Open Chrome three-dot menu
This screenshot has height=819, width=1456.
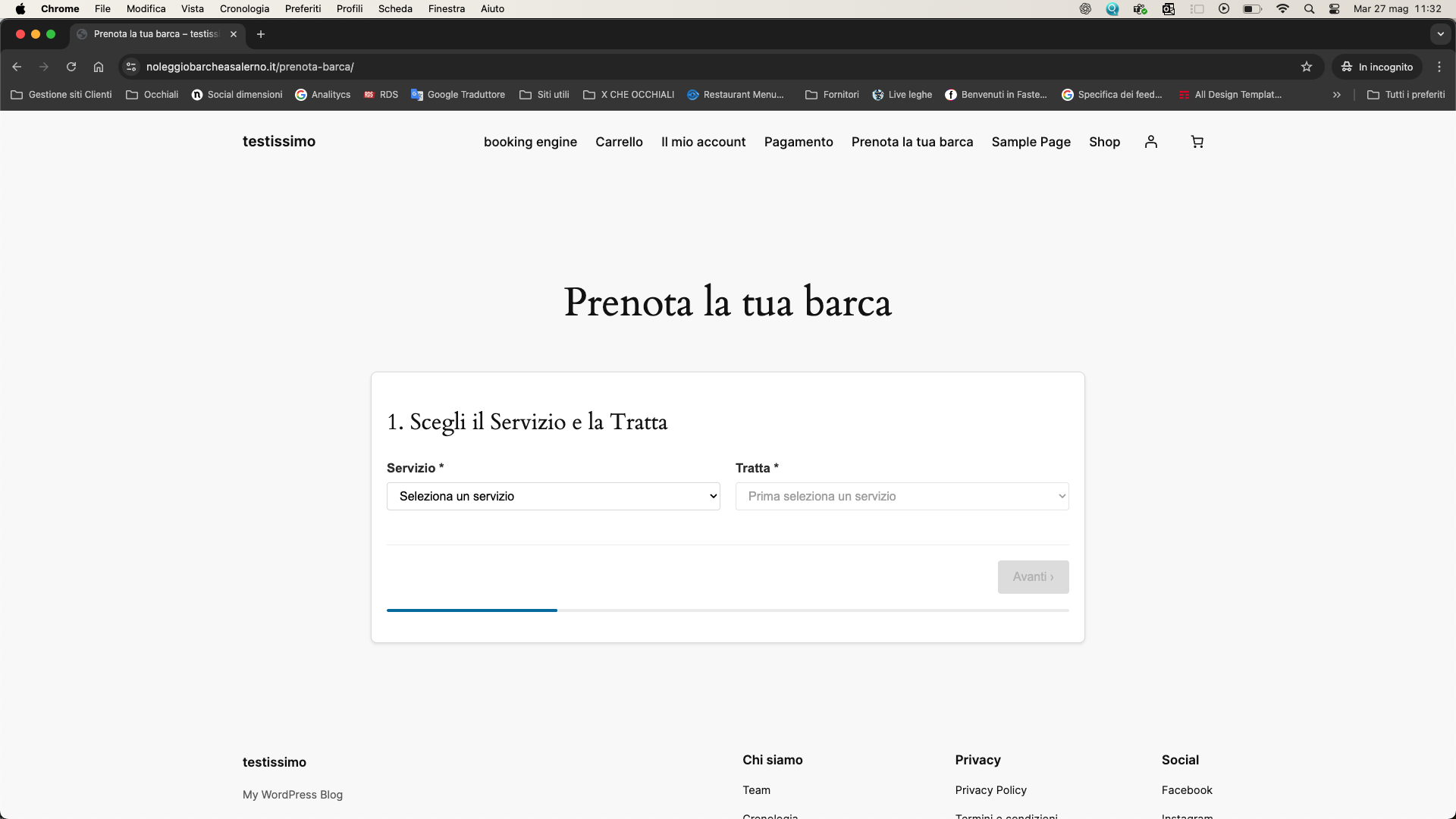(1439, 67)
